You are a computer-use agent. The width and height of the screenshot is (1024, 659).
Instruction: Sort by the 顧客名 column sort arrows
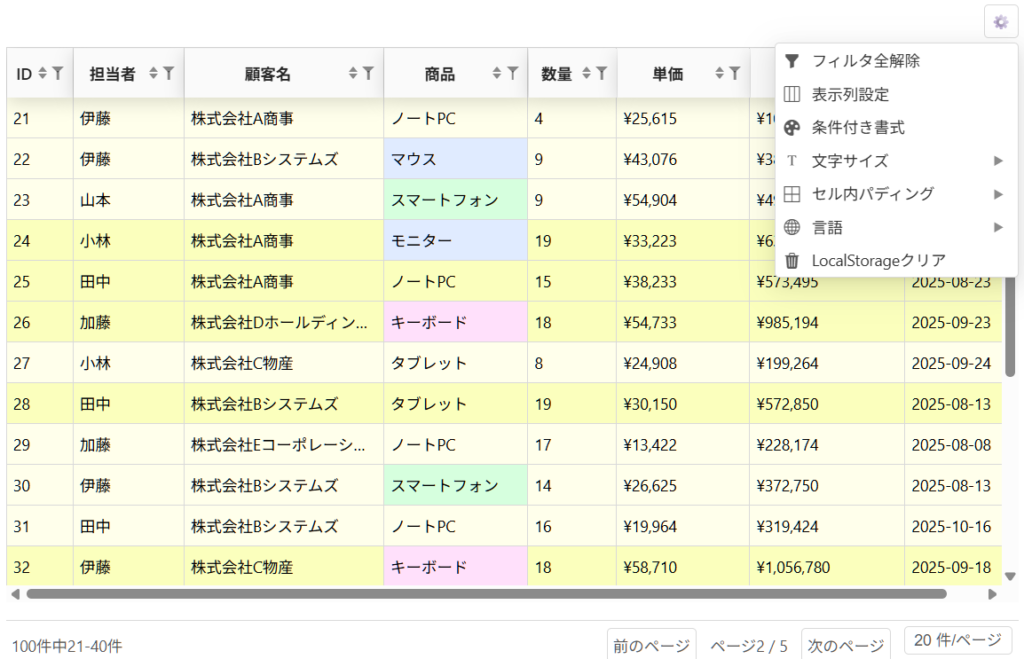353,73
